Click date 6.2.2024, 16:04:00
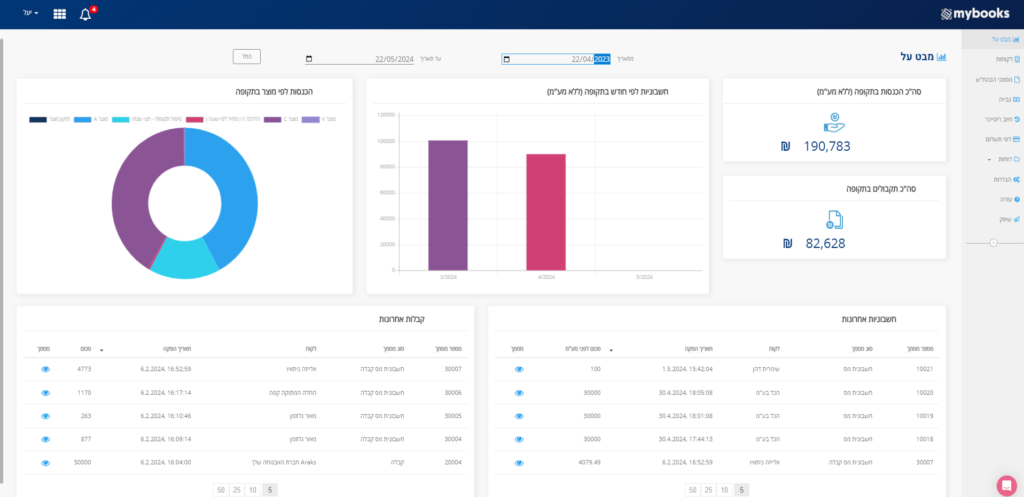This screenshot has height=497, width=1024. pyautogui.click(x=166, y=462)
